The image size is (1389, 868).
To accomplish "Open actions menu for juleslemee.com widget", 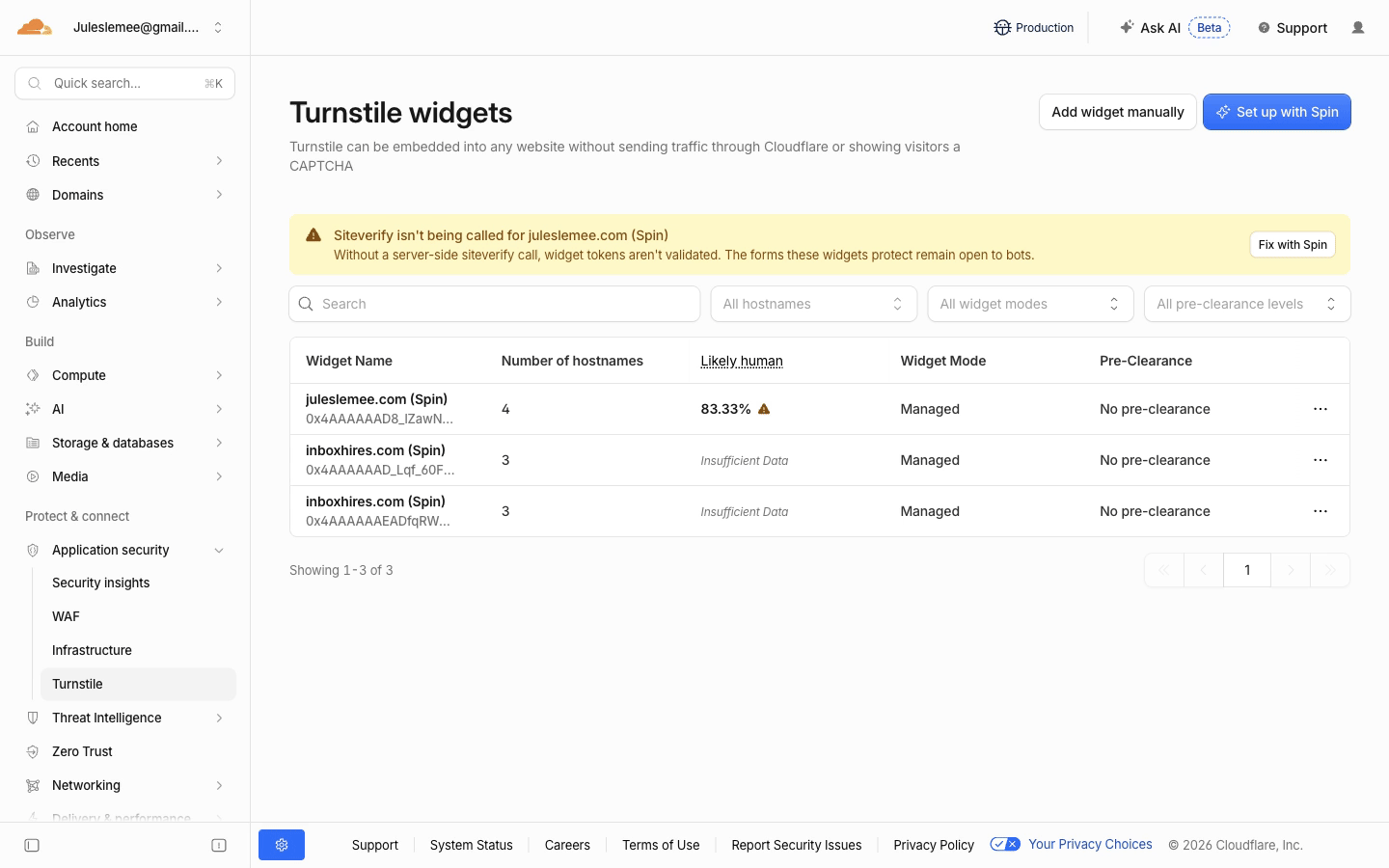I will (x=1321, y=409).
